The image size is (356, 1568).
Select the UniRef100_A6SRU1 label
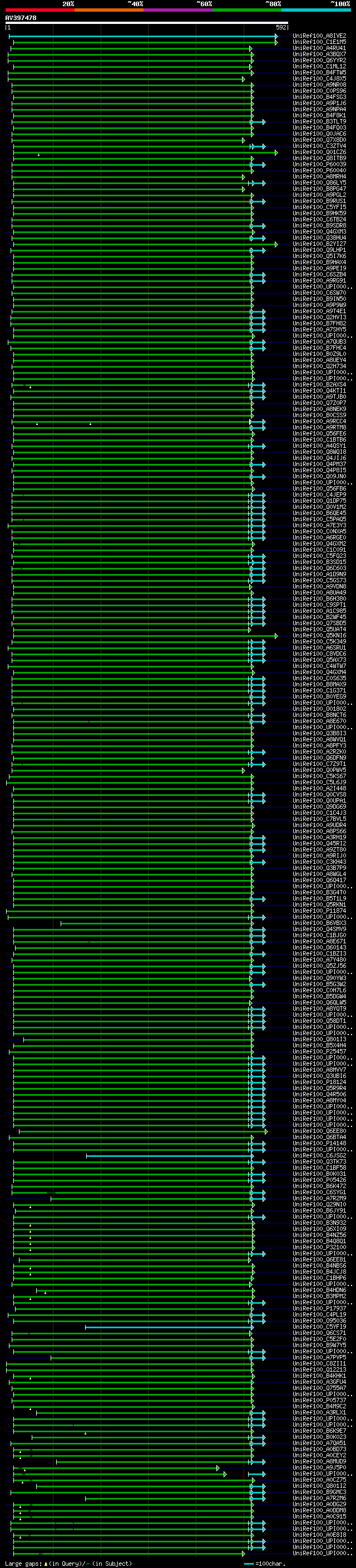(x=319, y=647)
